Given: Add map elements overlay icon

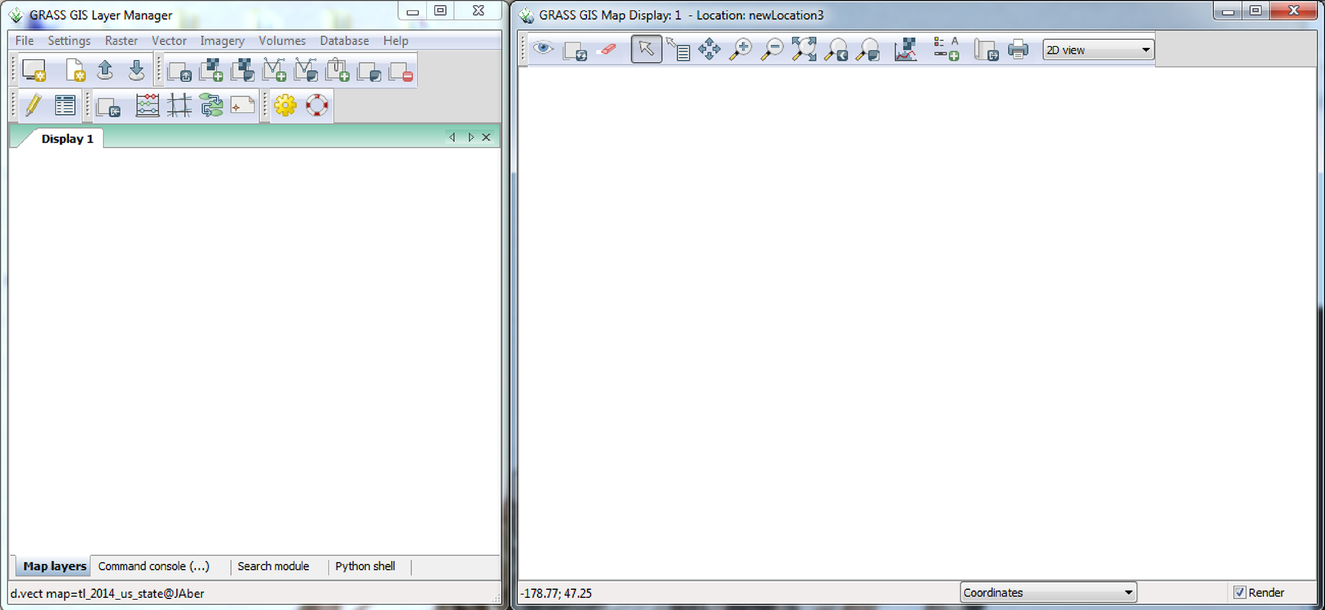Looking at the screenshot, I should 946,49.
